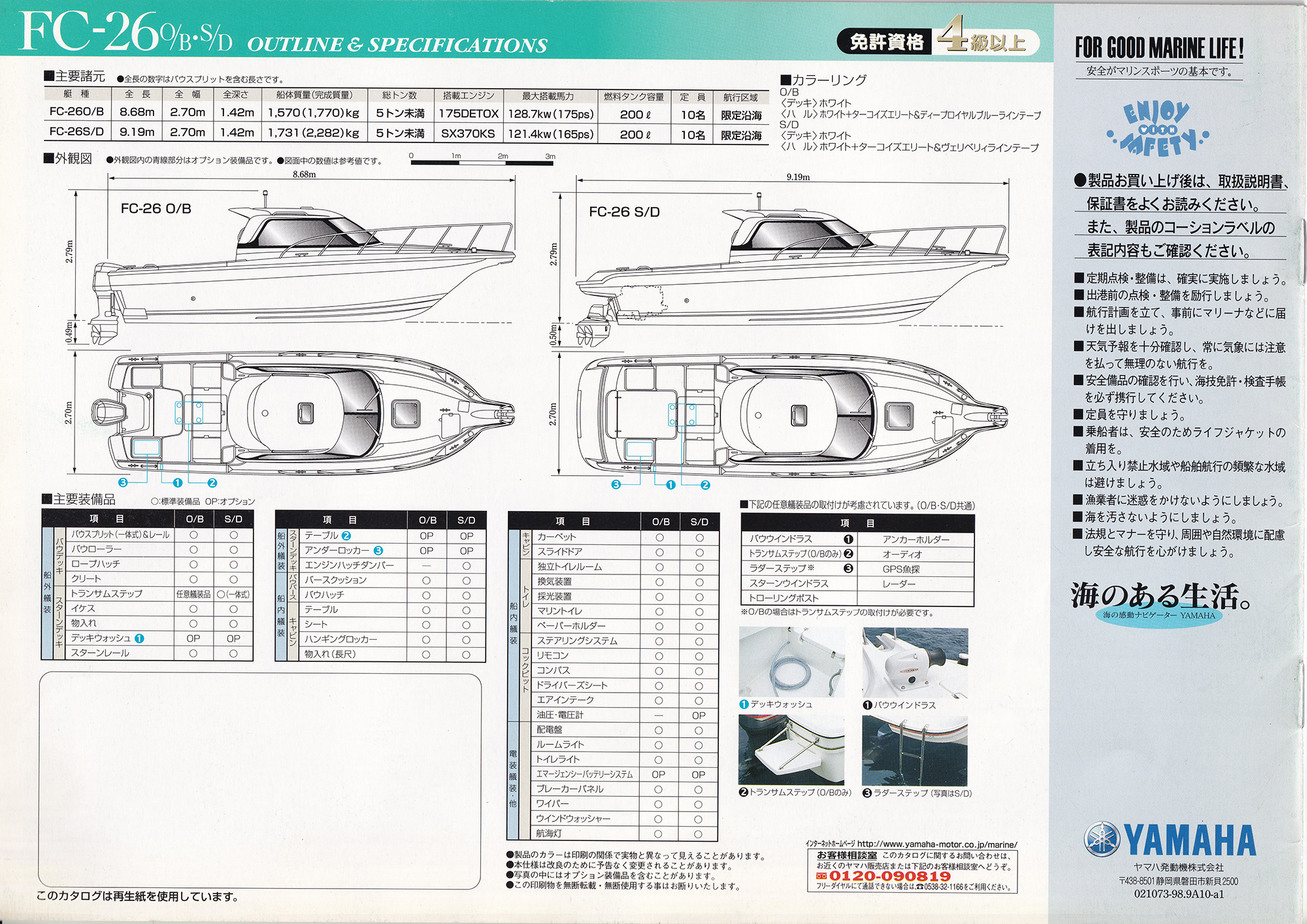Image resolution: width=1307 pixels, height=924 pixels.
Task: Click the 0120-090819 phone number
Action: (889, 876)
